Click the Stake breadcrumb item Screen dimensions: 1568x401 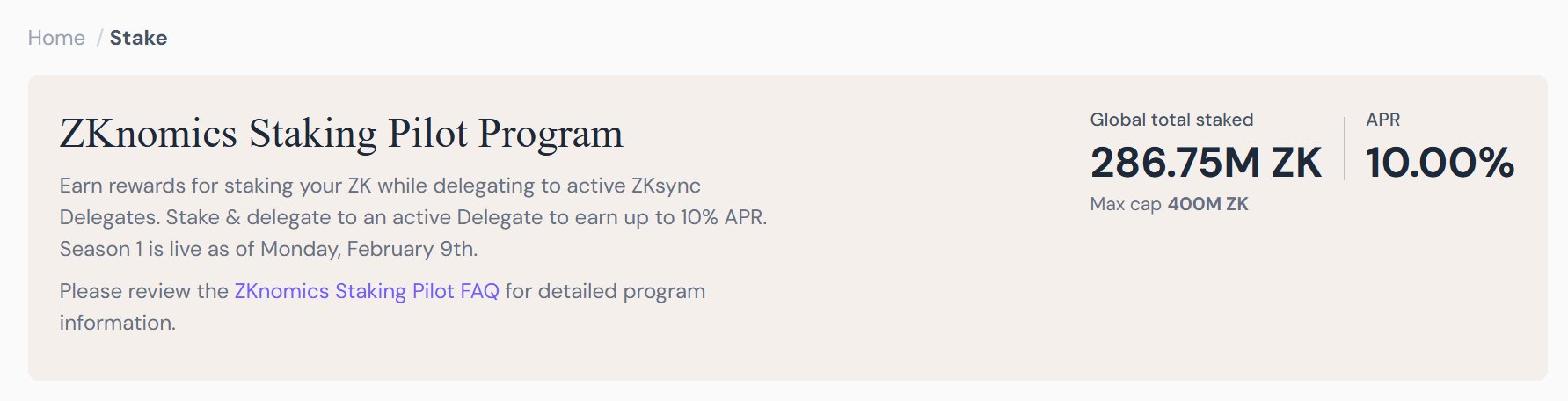[x=138, y=38]
